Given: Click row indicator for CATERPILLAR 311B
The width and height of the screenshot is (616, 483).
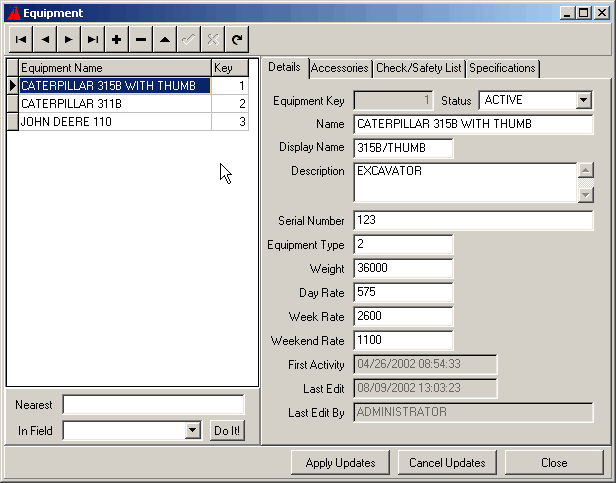Looking at the screenshot, I should pos(13,104).
